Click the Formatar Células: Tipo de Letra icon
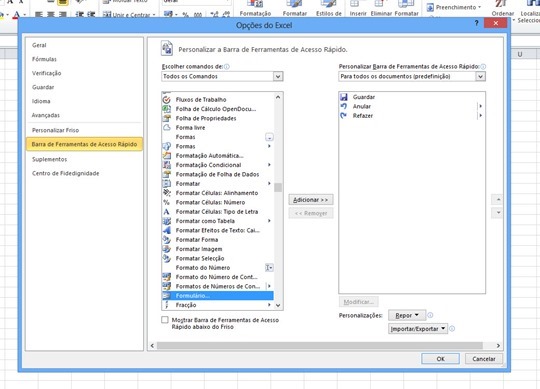The width and height of the screenshot is (540, 389). [167, 211]
